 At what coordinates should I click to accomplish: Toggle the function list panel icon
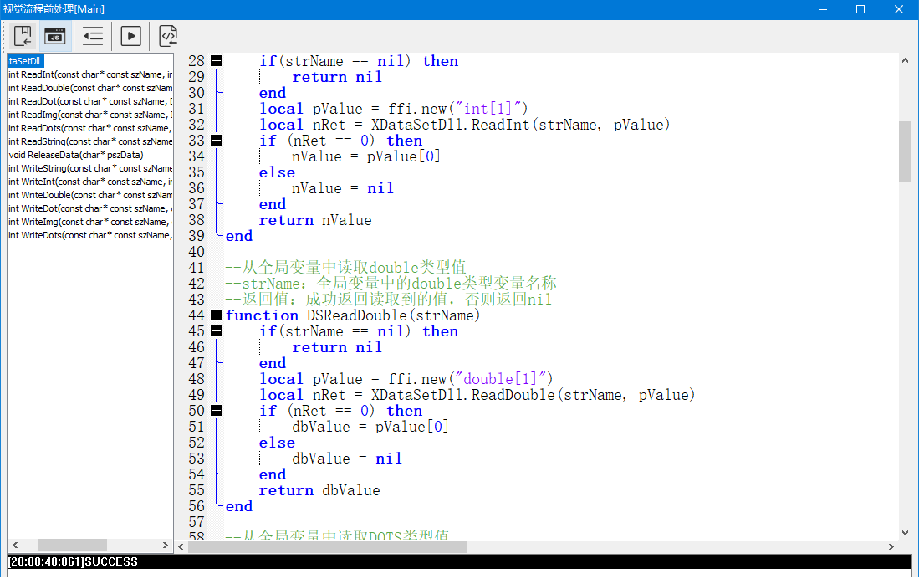[55, 36]
